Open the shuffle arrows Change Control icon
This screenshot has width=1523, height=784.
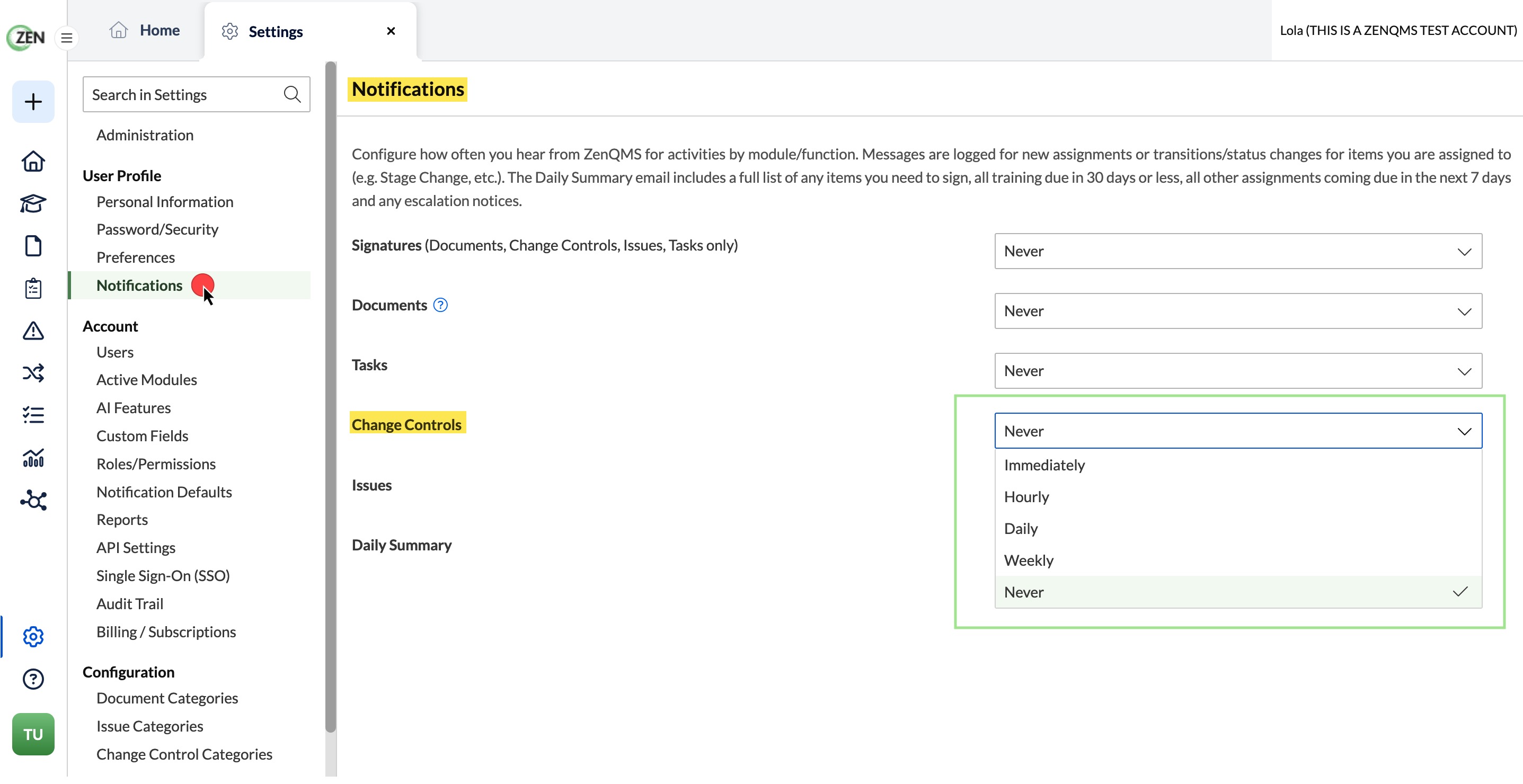[x=33, y=373]
